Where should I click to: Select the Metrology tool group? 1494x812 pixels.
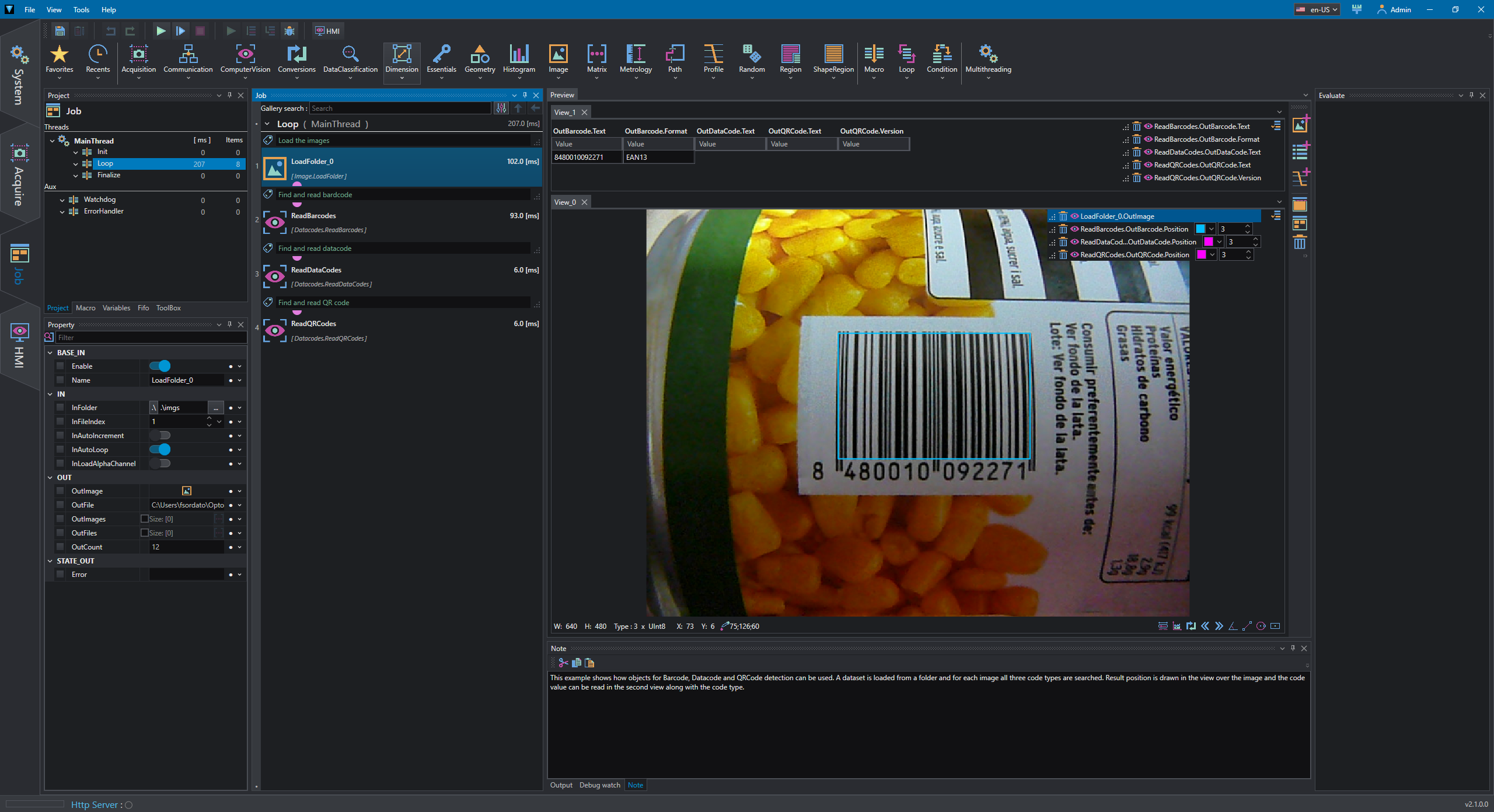[x=636, y=60]
